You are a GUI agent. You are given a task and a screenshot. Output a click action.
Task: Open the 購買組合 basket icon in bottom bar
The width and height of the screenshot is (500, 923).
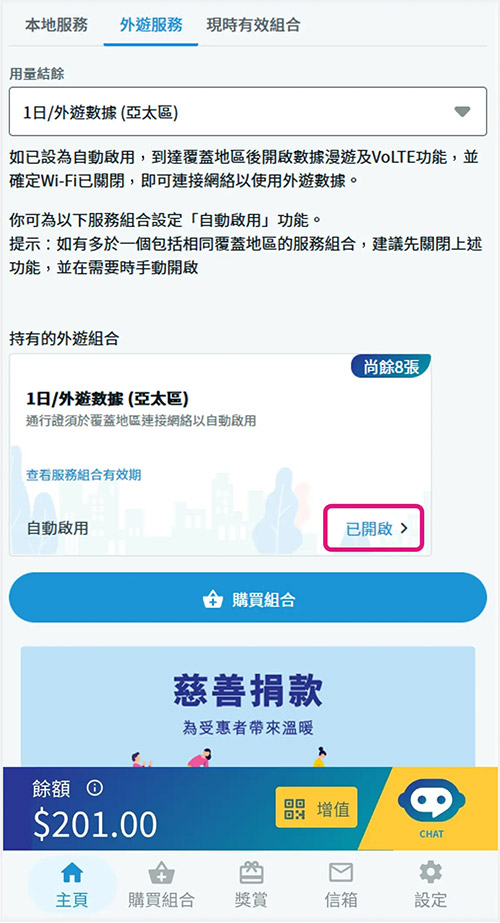tap(161, 873)
